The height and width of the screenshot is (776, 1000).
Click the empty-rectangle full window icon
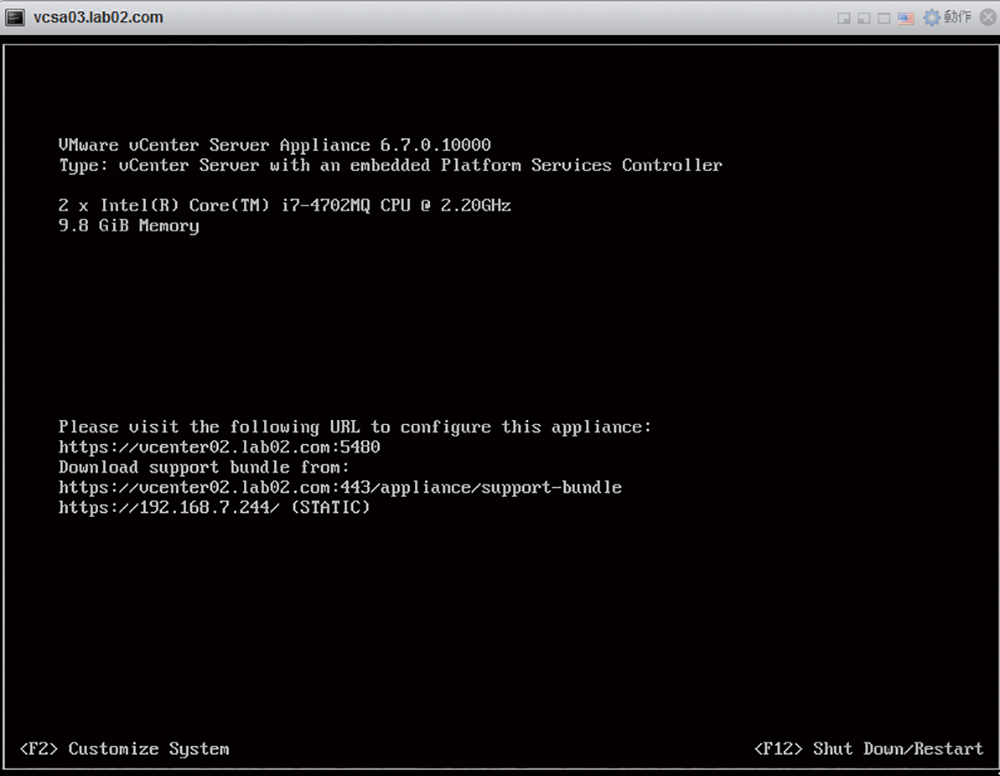(884, 18)
